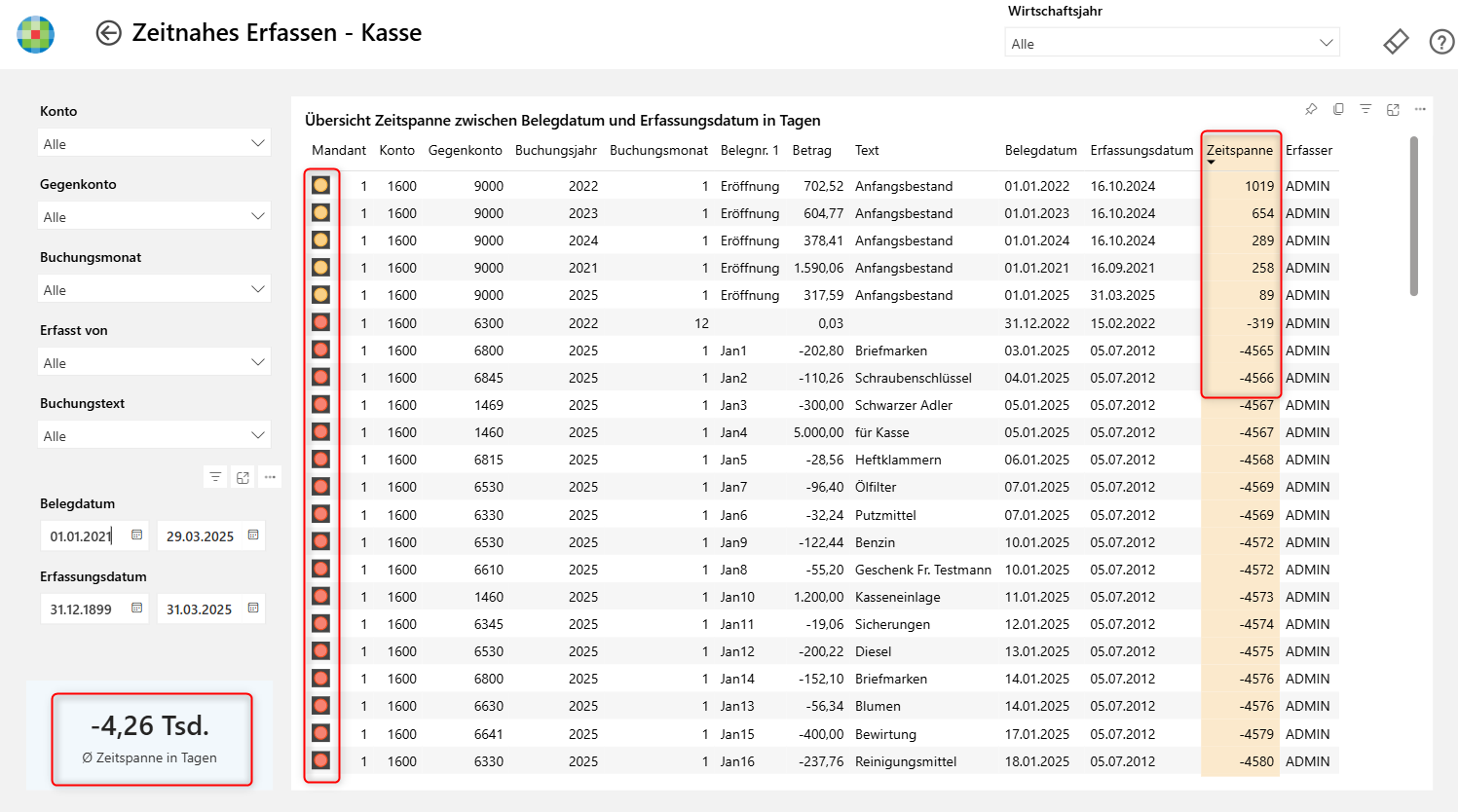Copy the table visual

point(1338,109)
